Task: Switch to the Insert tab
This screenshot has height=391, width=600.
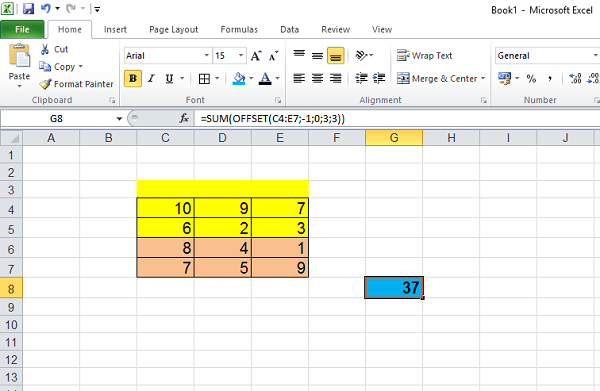Action: pos(115,29)
